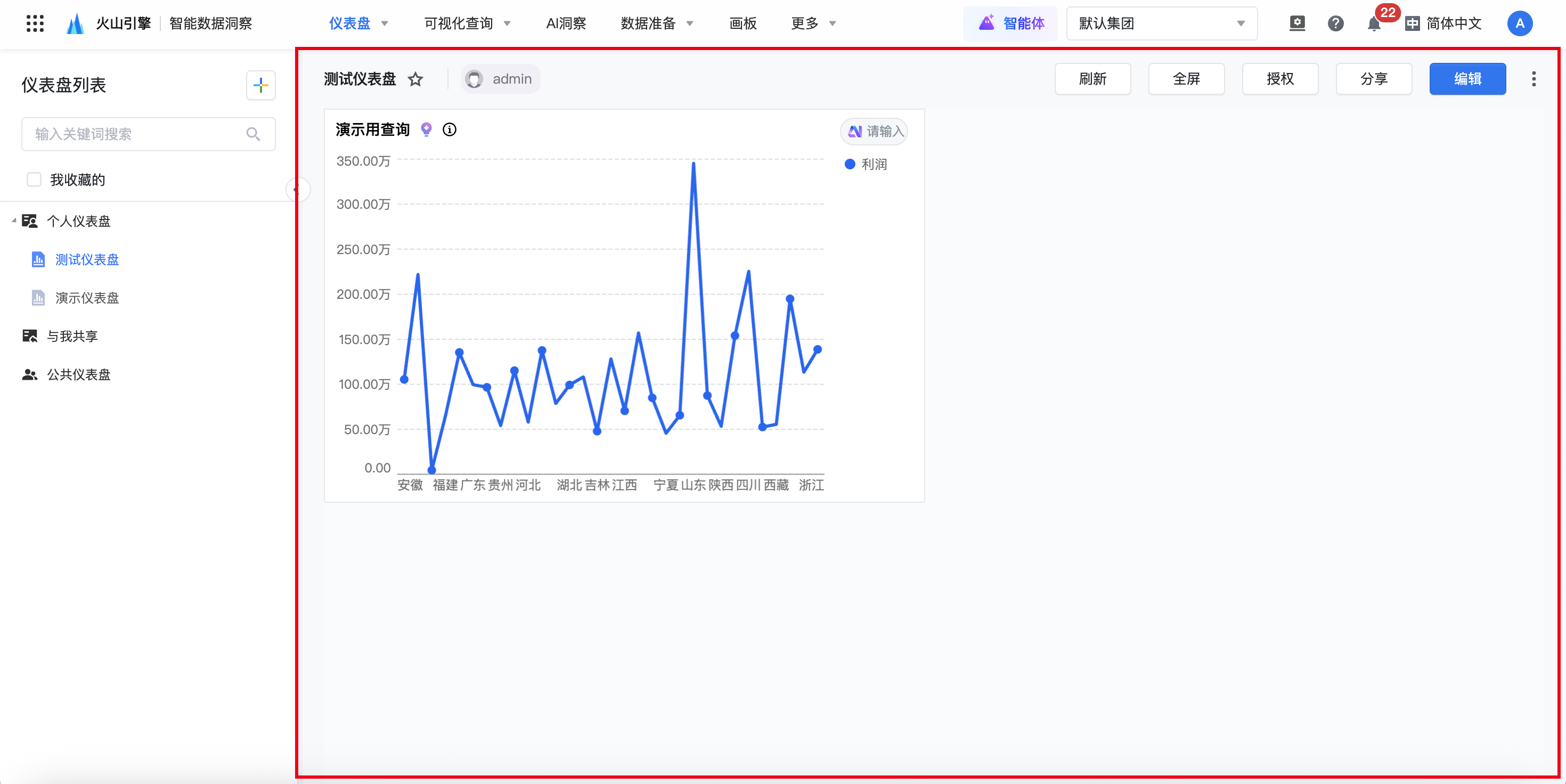Click the plus icon to add dashboard
This screenshot has height=784, width=1566.
tap(261, 85)
